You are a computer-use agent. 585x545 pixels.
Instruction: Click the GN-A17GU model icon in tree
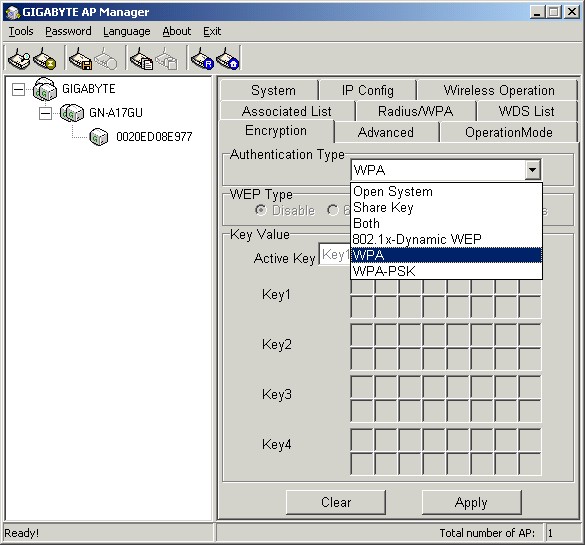72,113
